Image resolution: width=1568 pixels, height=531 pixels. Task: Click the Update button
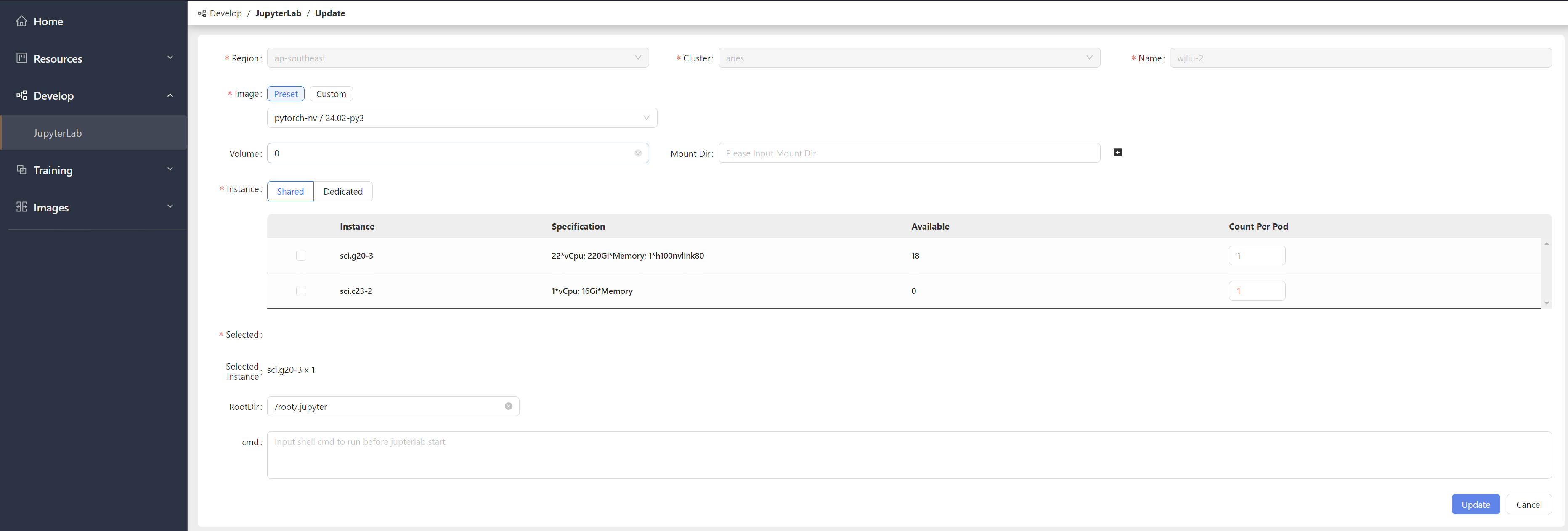point(1475,504)
